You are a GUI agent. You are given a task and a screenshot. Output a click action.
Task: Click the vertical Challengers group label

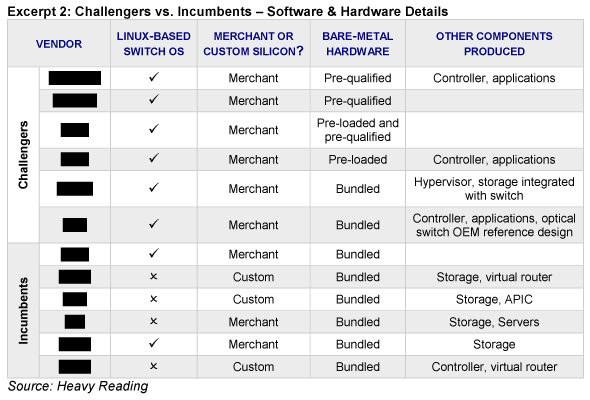pos(23,155)
